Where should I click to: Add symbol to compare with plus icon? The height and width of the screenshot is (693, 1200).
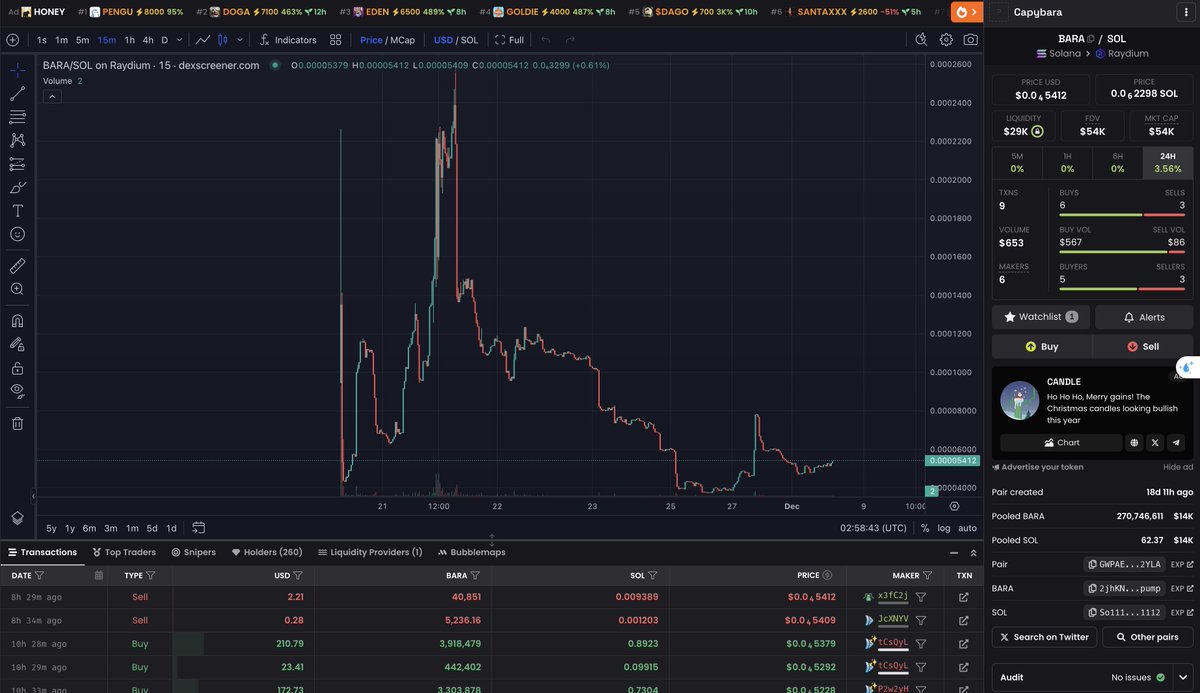pyautogui.click(x=13, y=40)
